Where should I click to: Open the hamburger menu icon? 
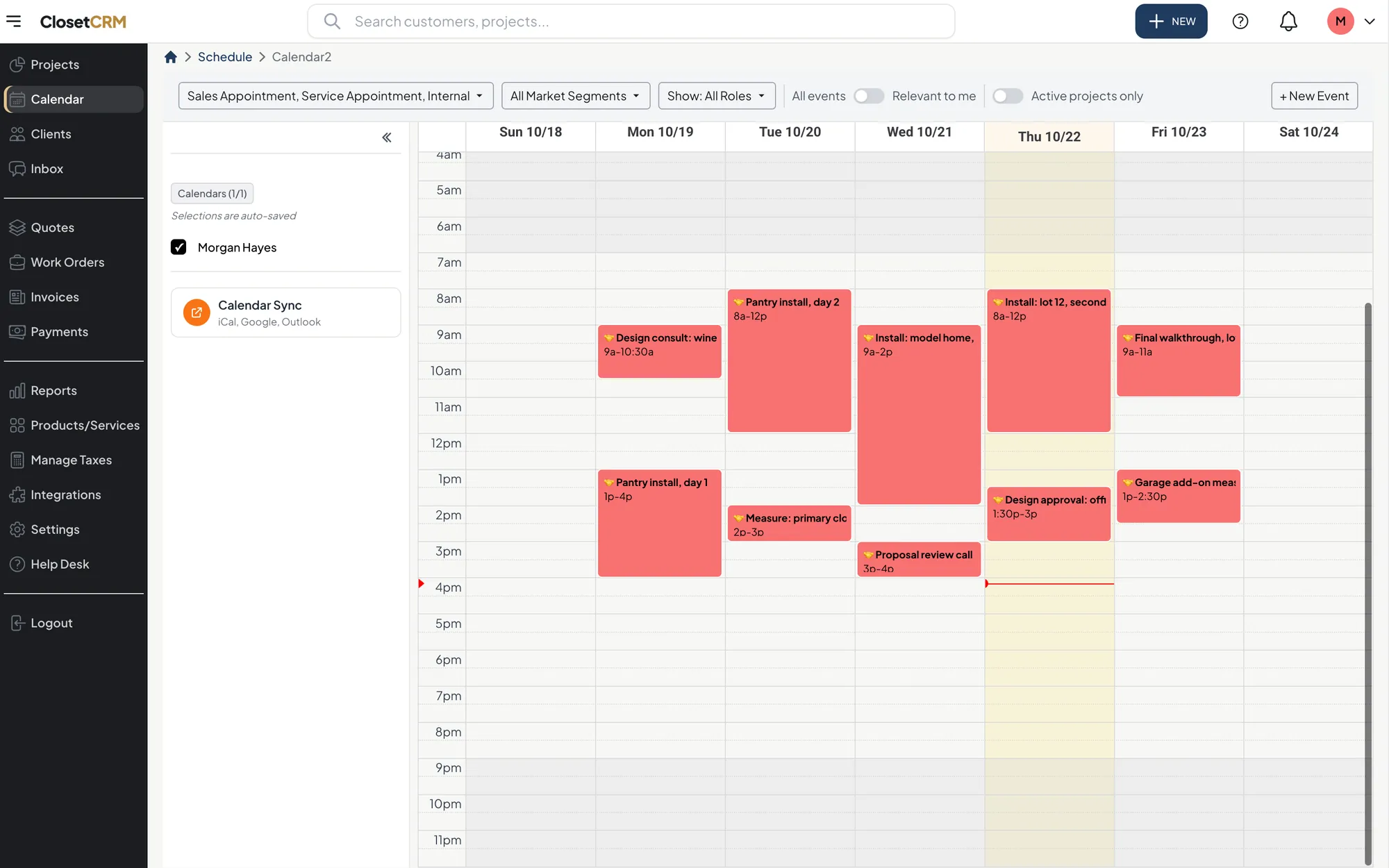point(14,22)
